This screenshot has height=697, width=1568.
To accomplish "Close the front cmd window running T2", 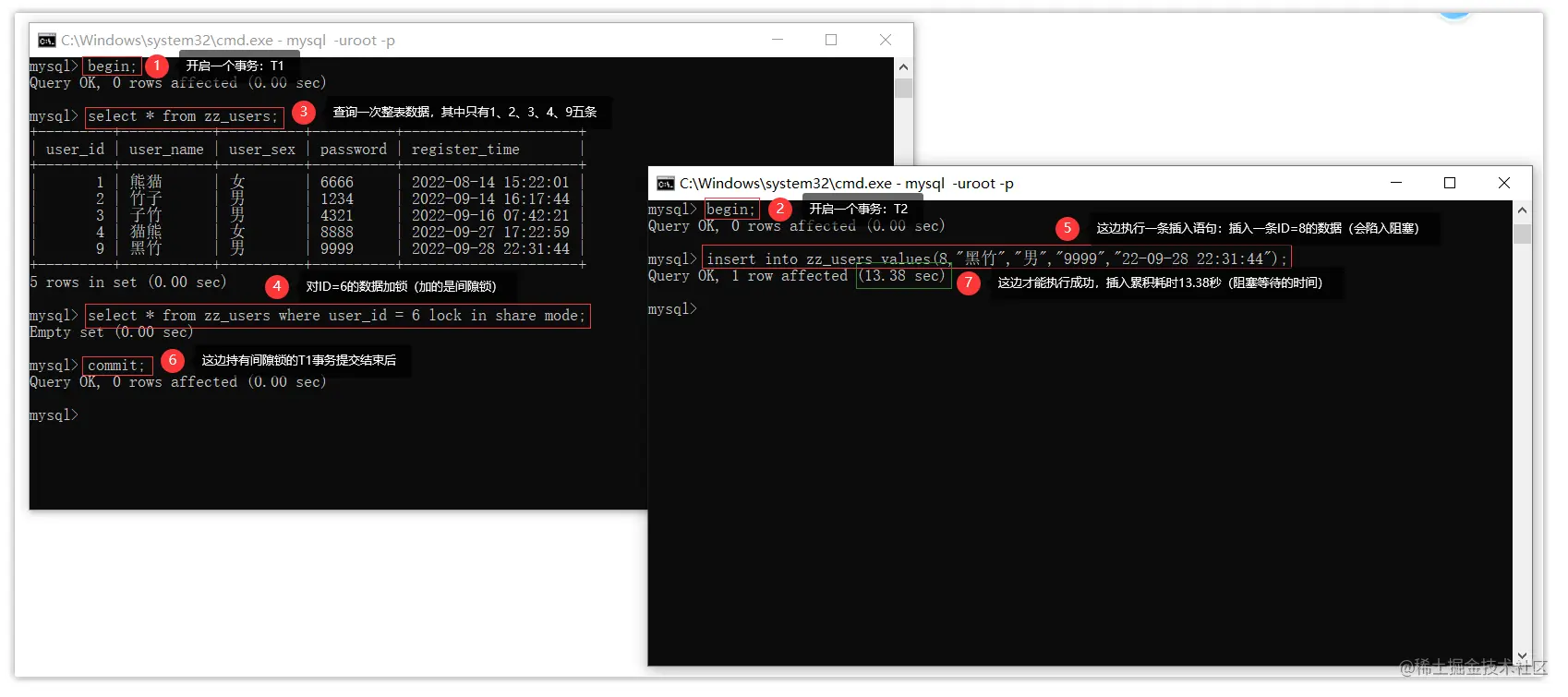I will [1504, 183].
